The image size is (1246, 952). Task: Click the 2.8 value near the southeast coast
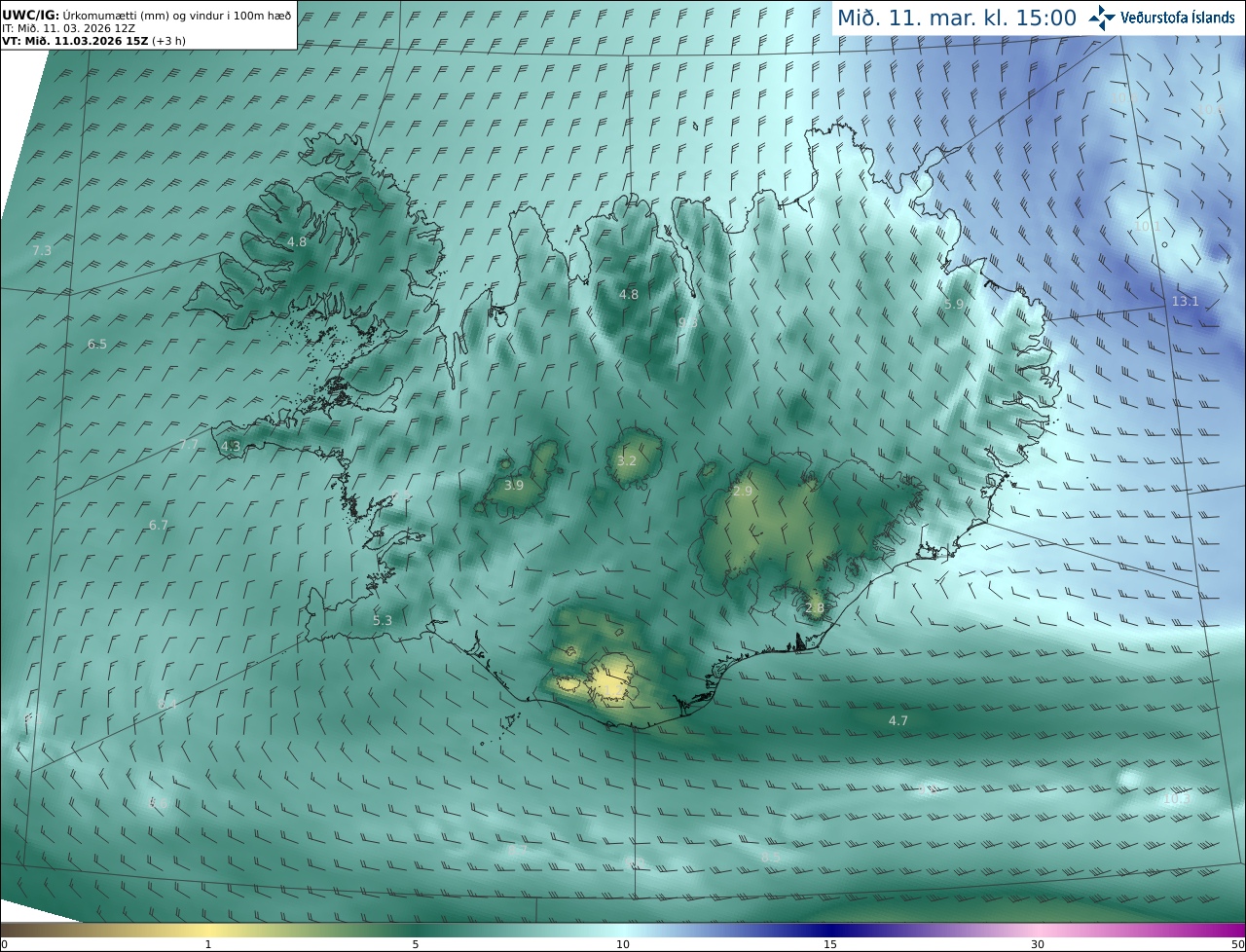pyautogui.click(x=815, y=608)
